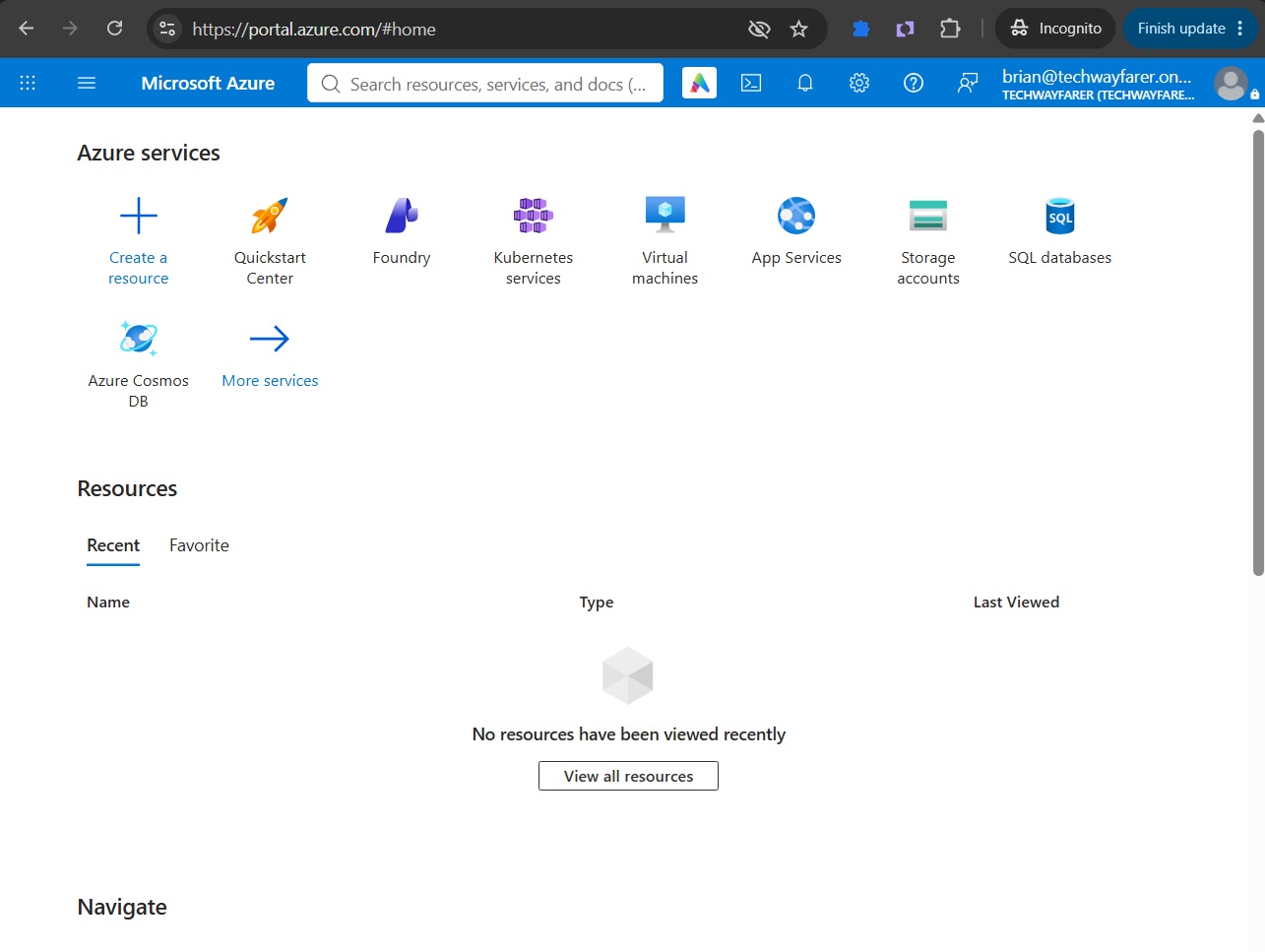Switch to the Favorite resources tab
The height and width of the screenshot is (952, 1265).
[199, 545]
